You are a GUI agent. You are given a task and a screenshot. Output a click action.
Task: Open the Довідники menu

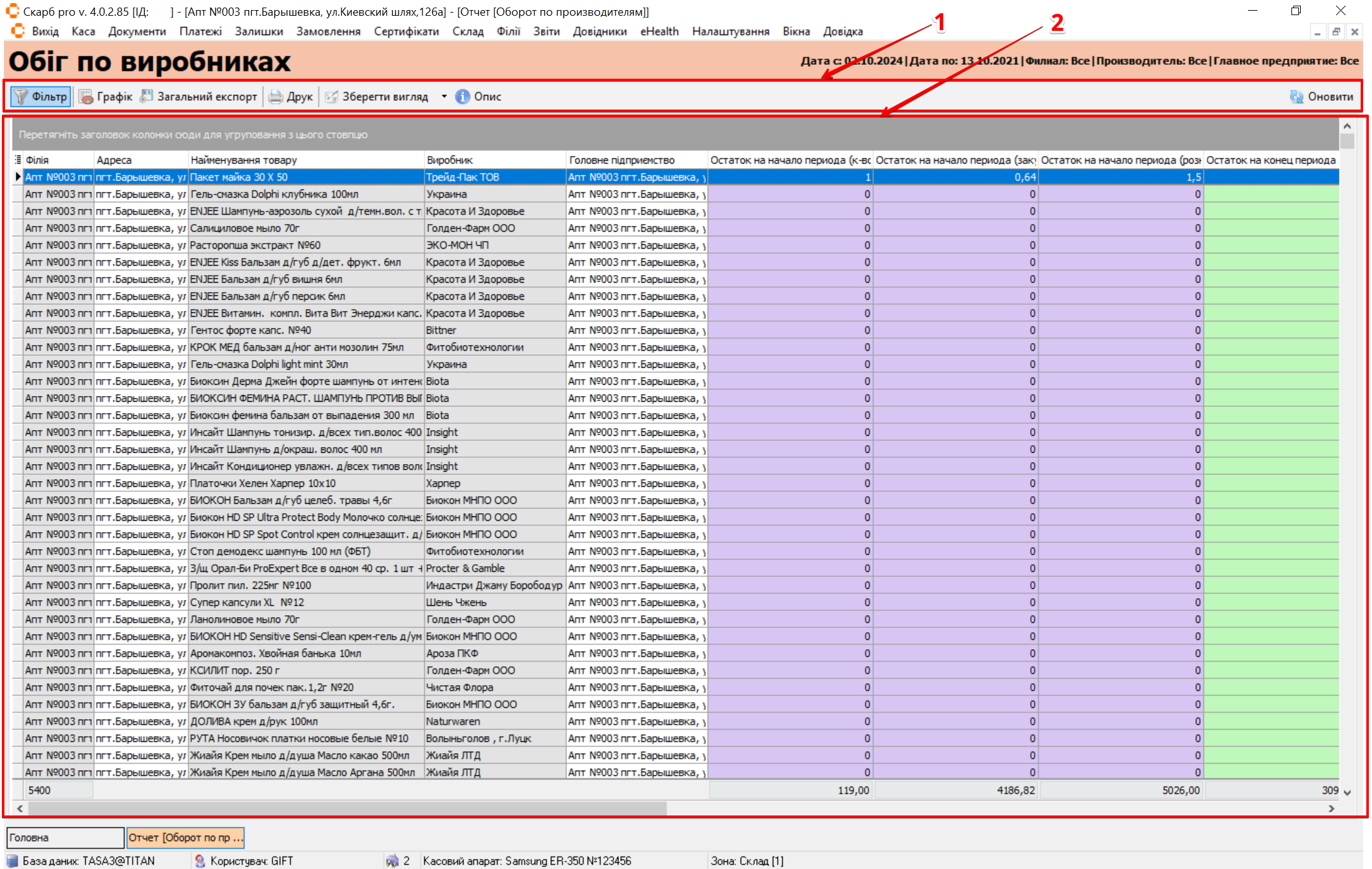[x=599, y=31]
